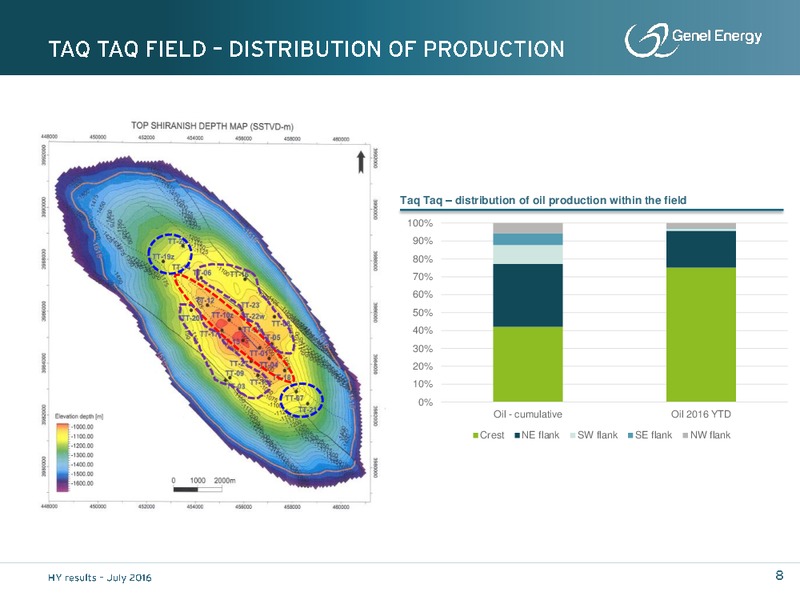The height and width of the screenshot is (600, 800).
Task: Click the elevation color scale bar
Action: (62, 457)
